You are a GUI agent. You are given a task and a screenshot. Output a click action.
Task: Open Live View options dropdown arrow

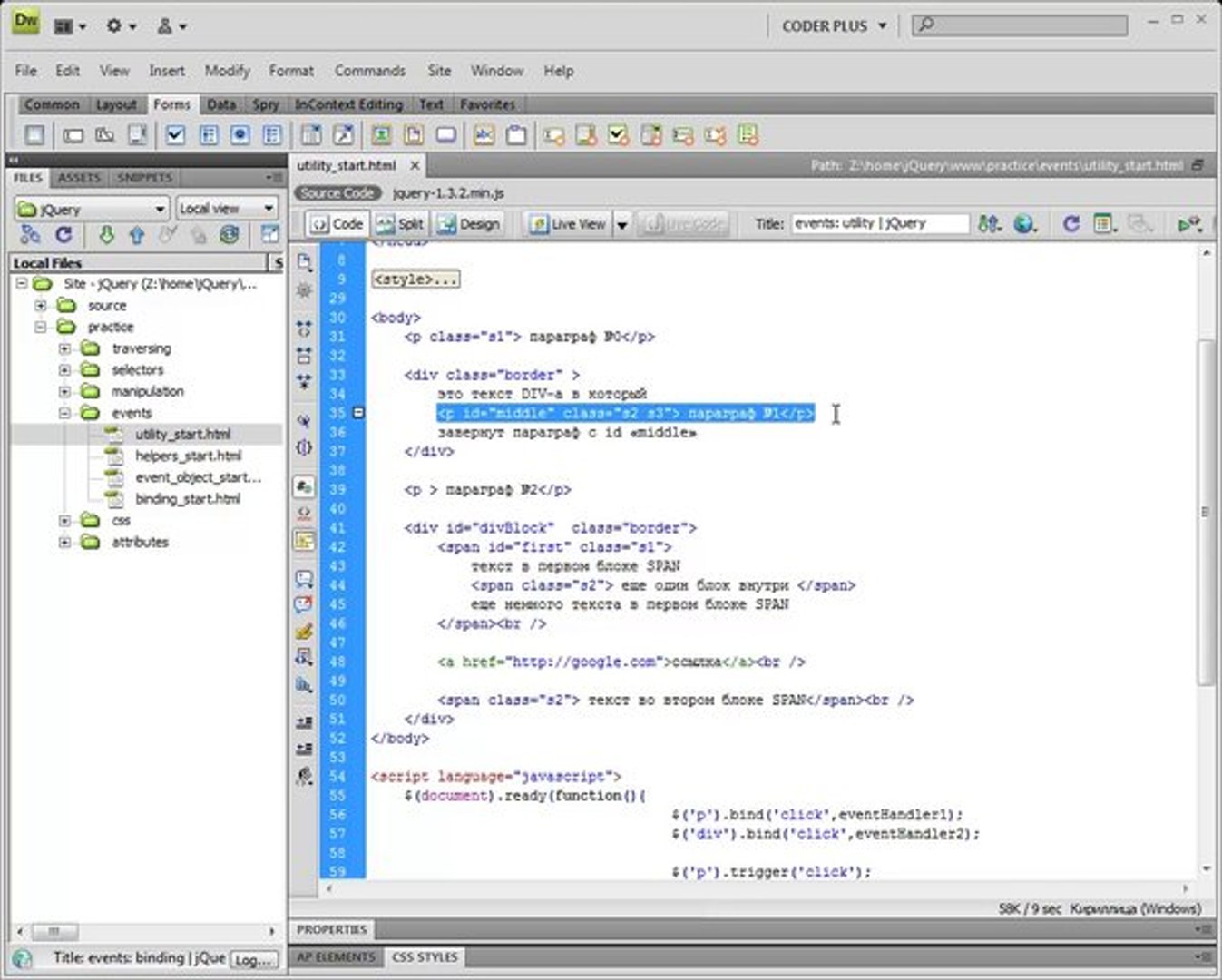622,223
